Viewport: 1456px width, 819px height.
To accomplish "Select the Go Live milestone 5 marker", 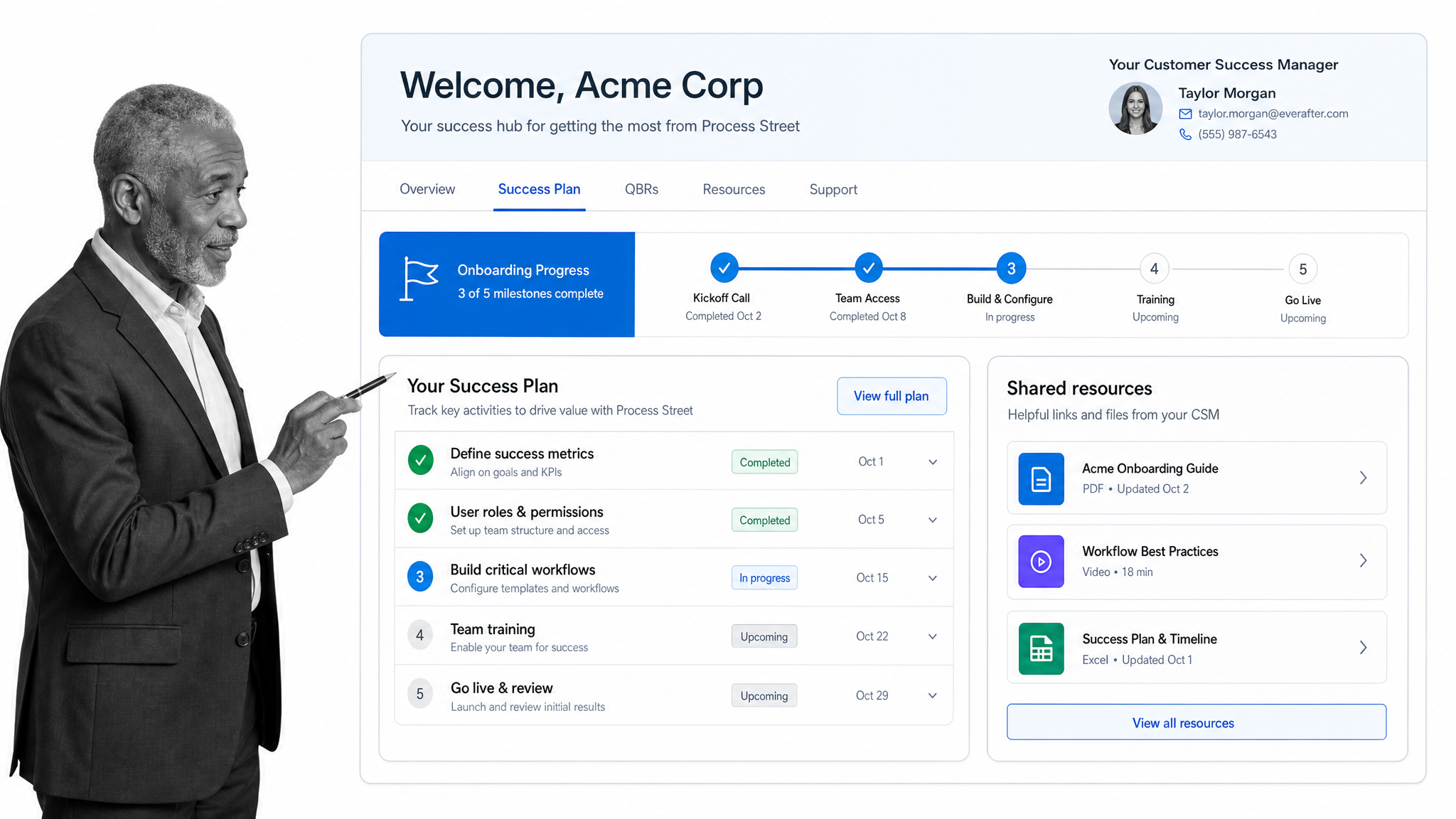I will click(x=1302, y=269).
